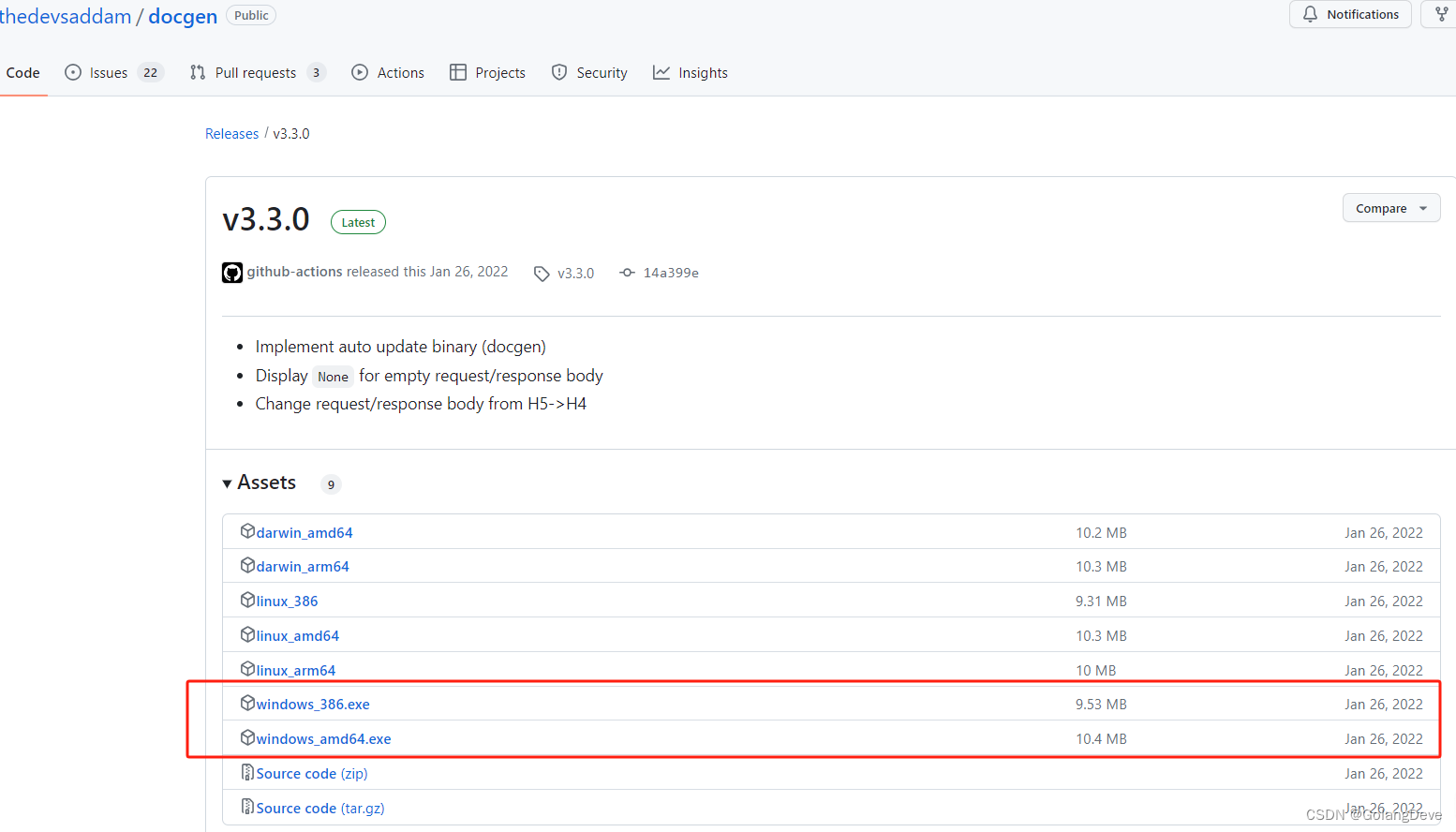Click the commit icon beside 14a399e

[628, 273]
